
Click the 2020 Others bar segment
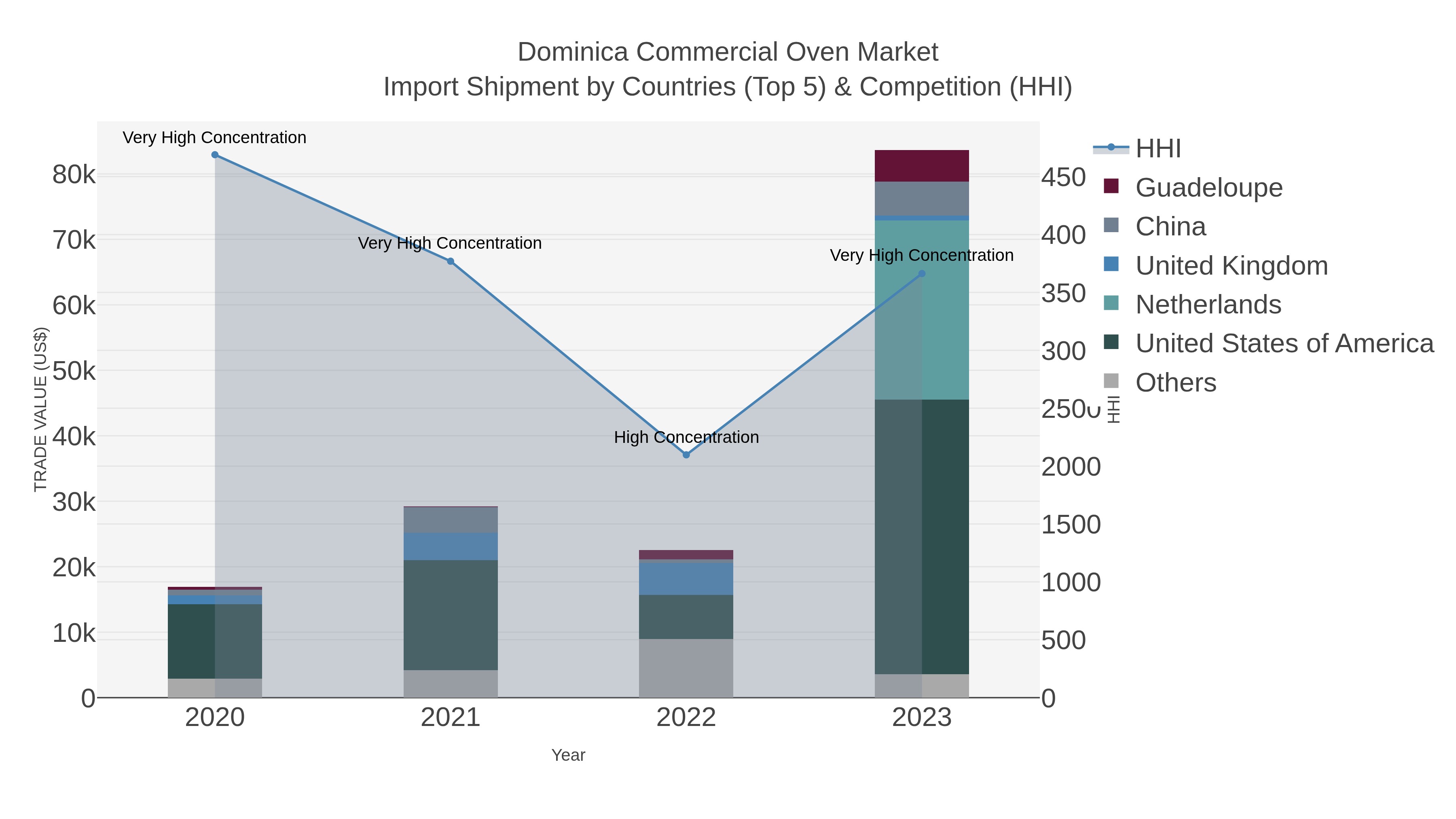click(215, 688)
